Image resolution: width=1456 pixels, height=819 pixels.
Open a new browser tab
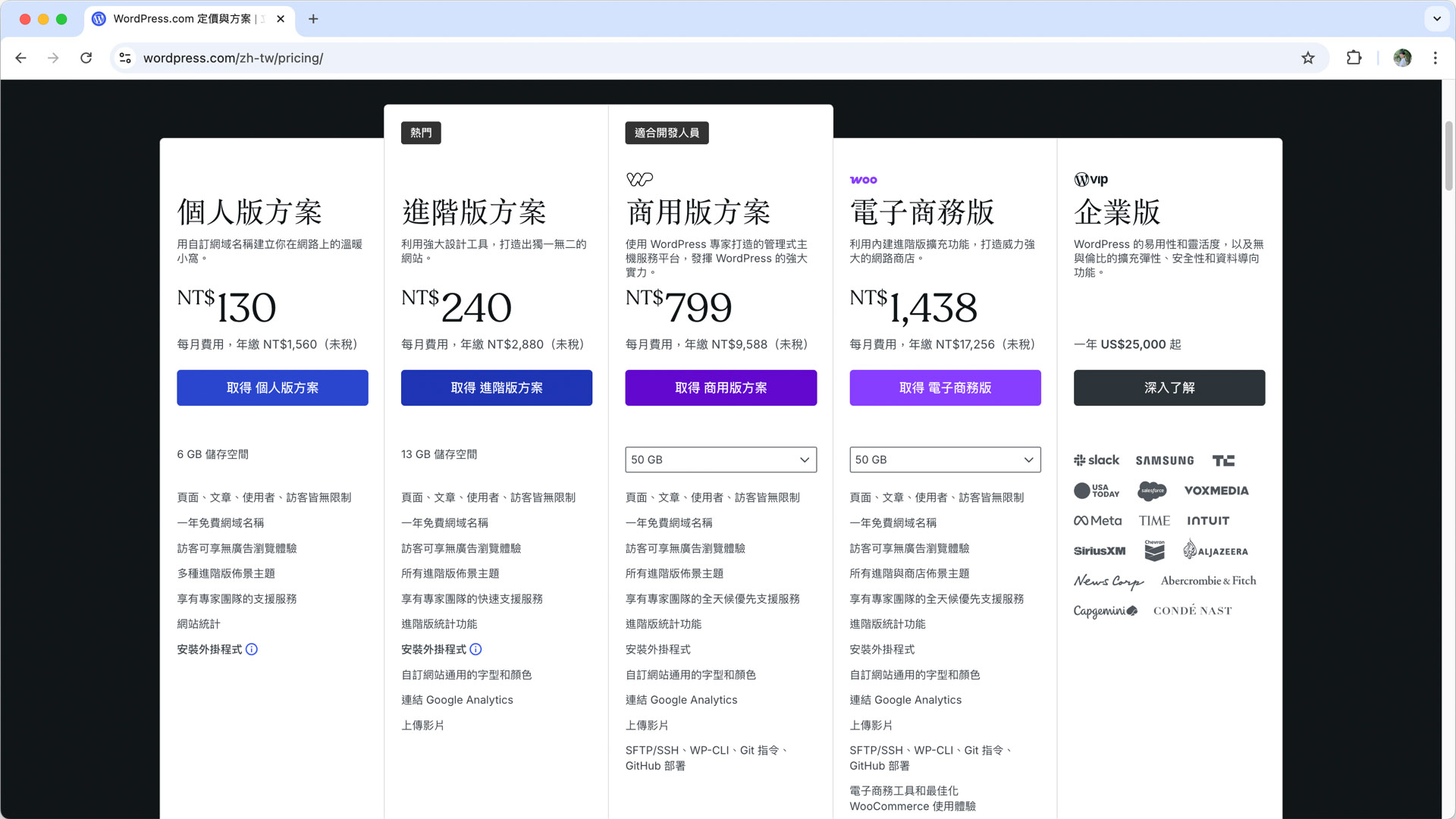(x=313, y=19)
